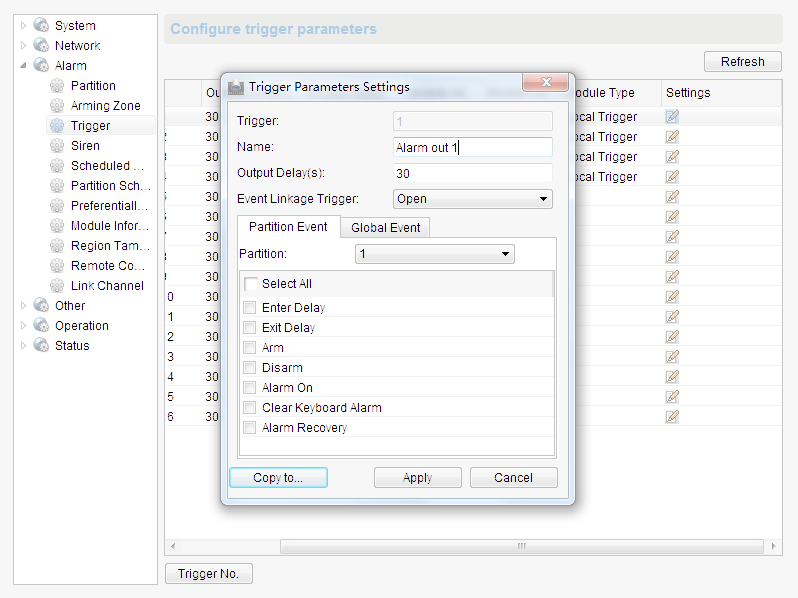
Task: Apply the trigger parameter settings
Action: pyautogui.click(x=418, y=477)
